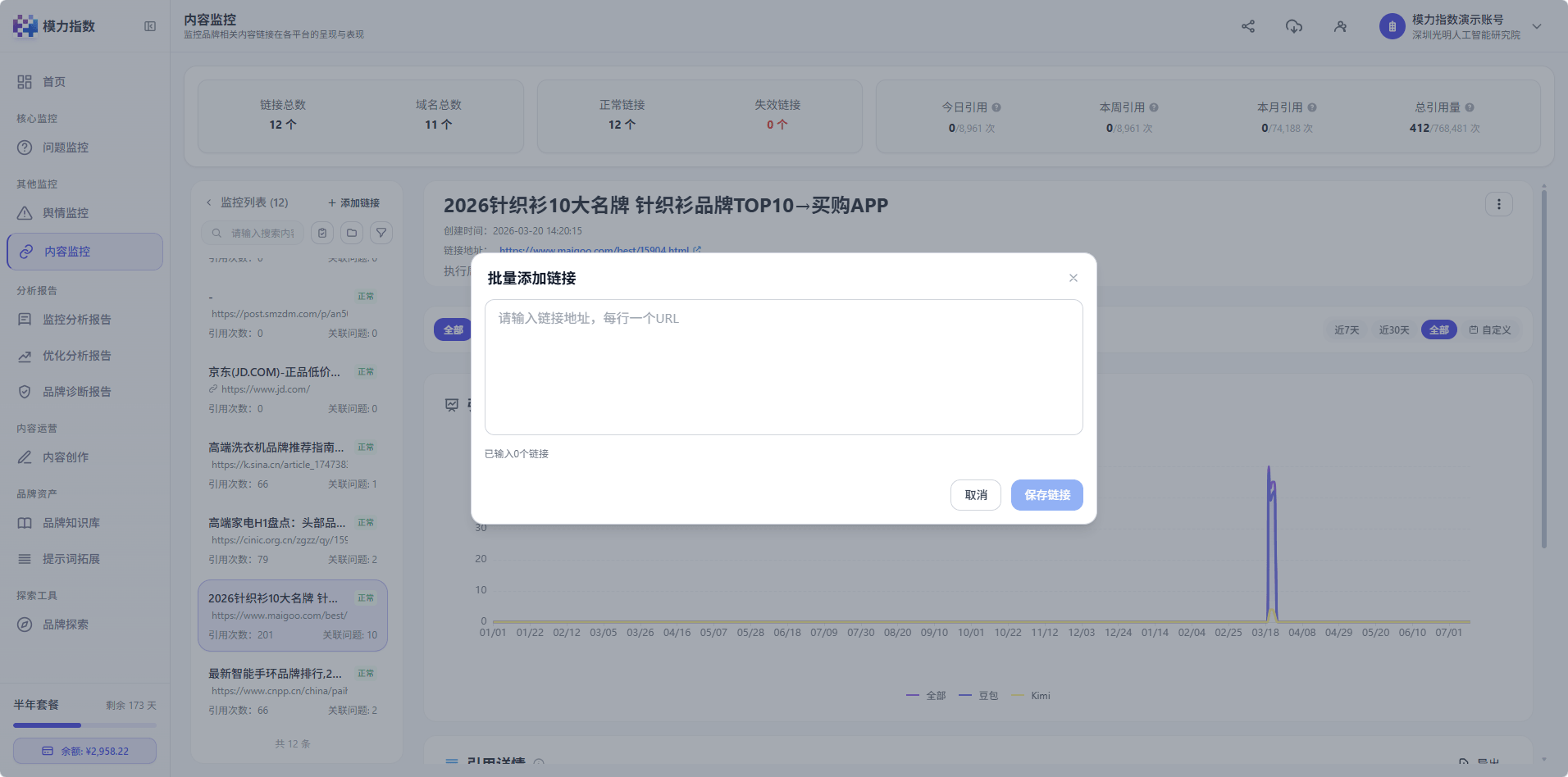Viewport: 1568px width, 777px height.
Task: Select 全部 time range tab
Action: (x=1439, y=330)
